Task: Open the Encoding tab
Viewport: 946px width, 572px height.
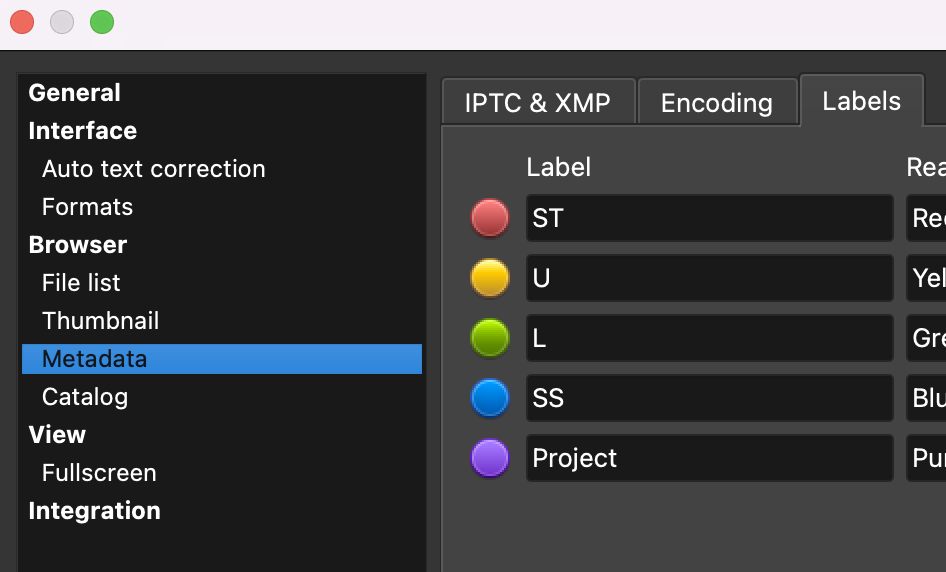Action: [717, 103]
